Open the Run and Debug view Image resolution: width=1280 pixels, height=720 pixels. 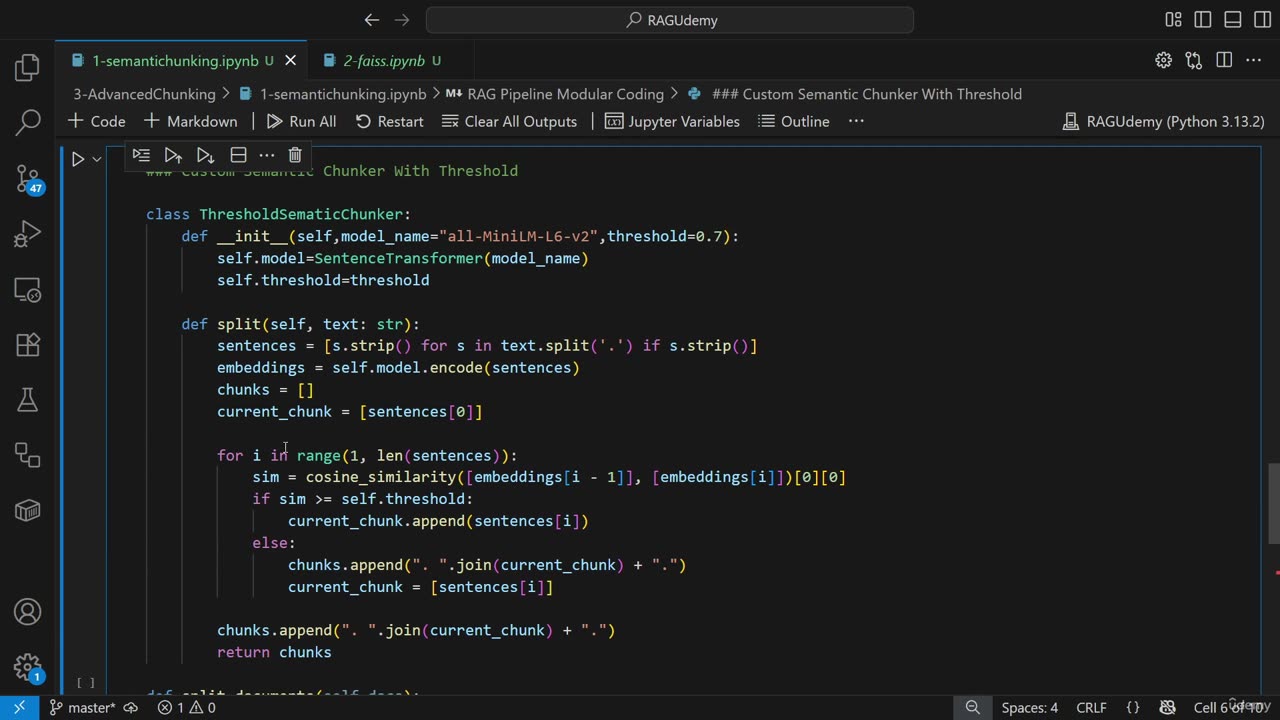click(x=27, y=235)
